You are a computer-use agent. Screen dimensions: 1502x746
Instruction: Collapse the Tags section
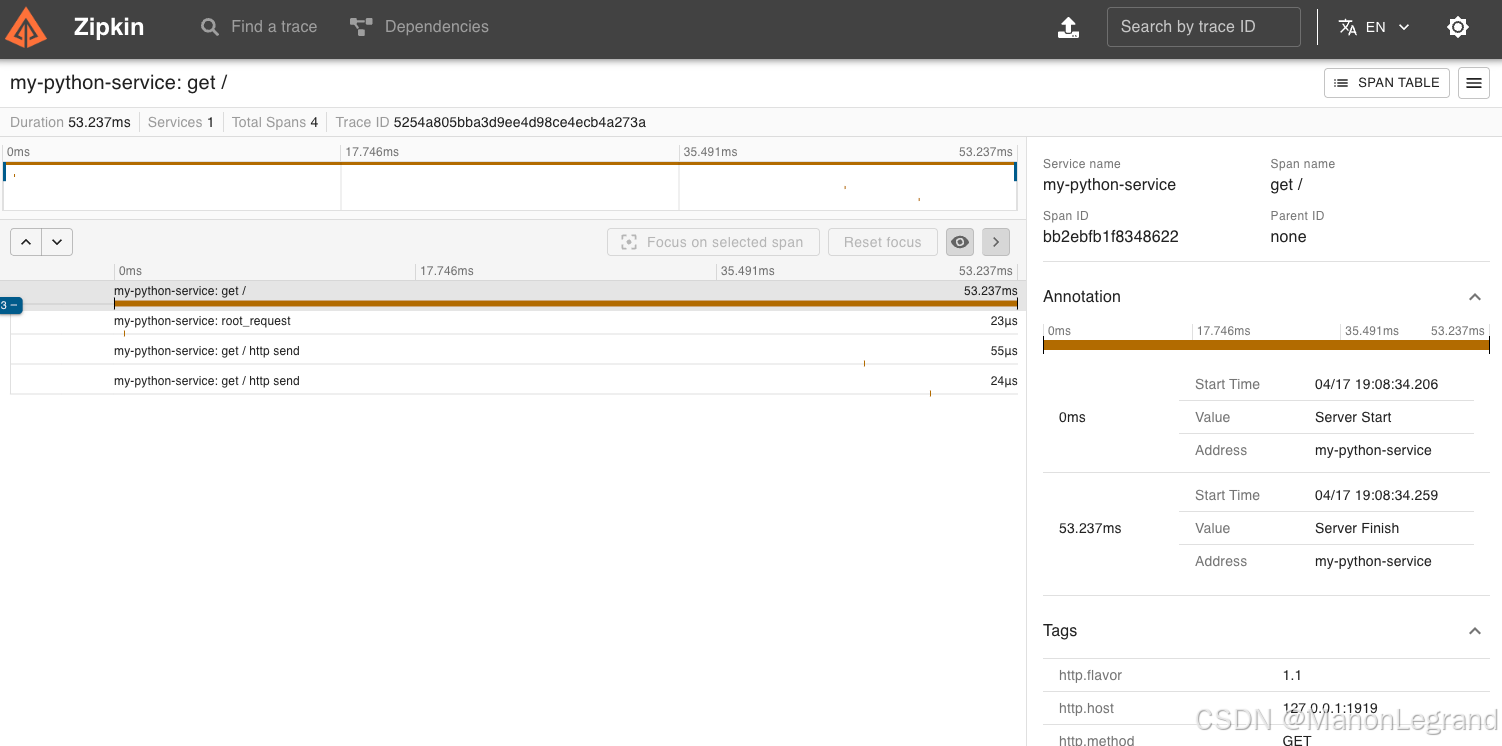tap(1474, 631)
